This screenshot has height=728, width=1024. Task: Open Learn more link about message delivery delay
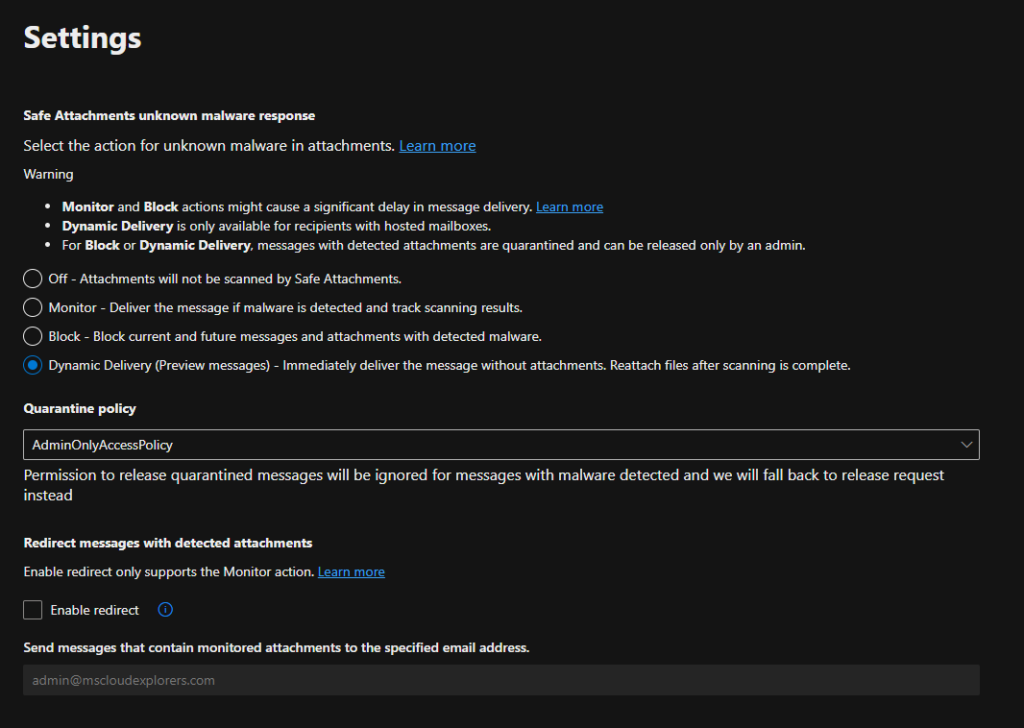point(569,207)
